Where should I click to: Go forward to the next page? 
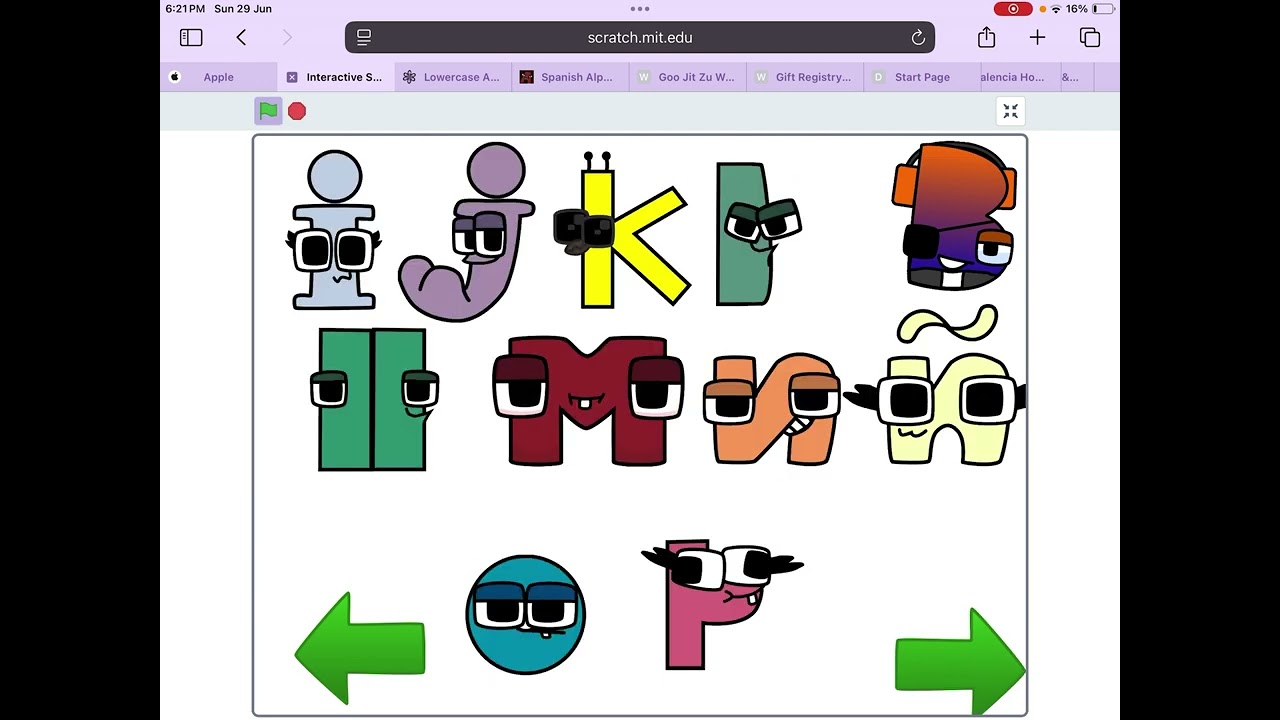tap(287, 37)
